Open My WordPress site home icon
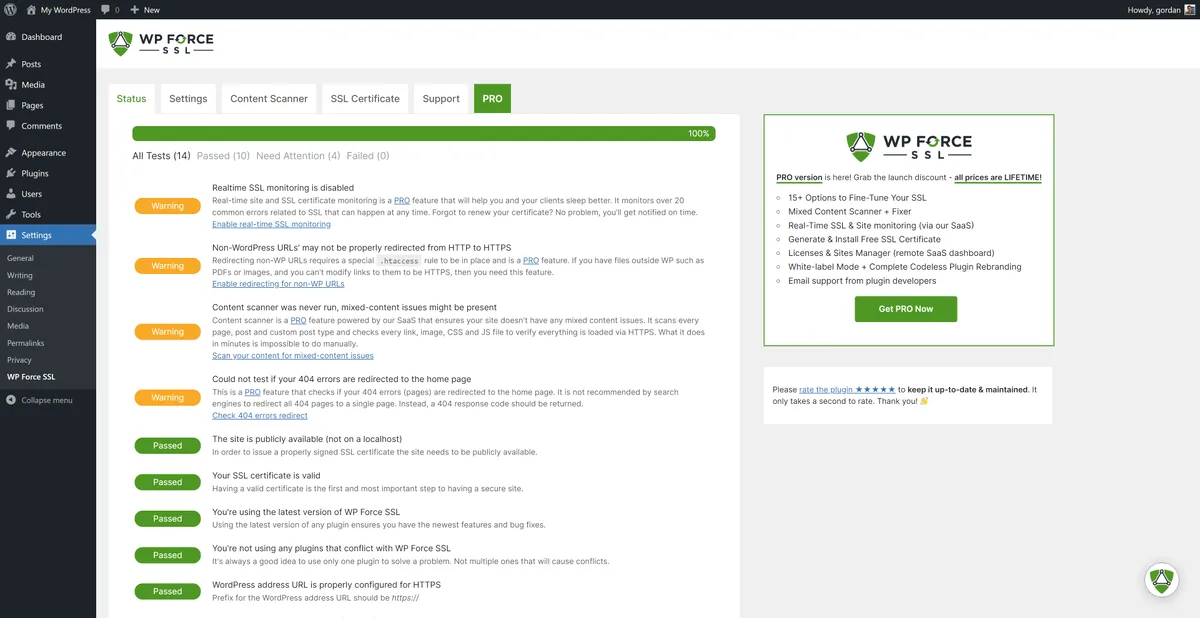Screen dimensions: 1200x618 [x=30, y=10]
